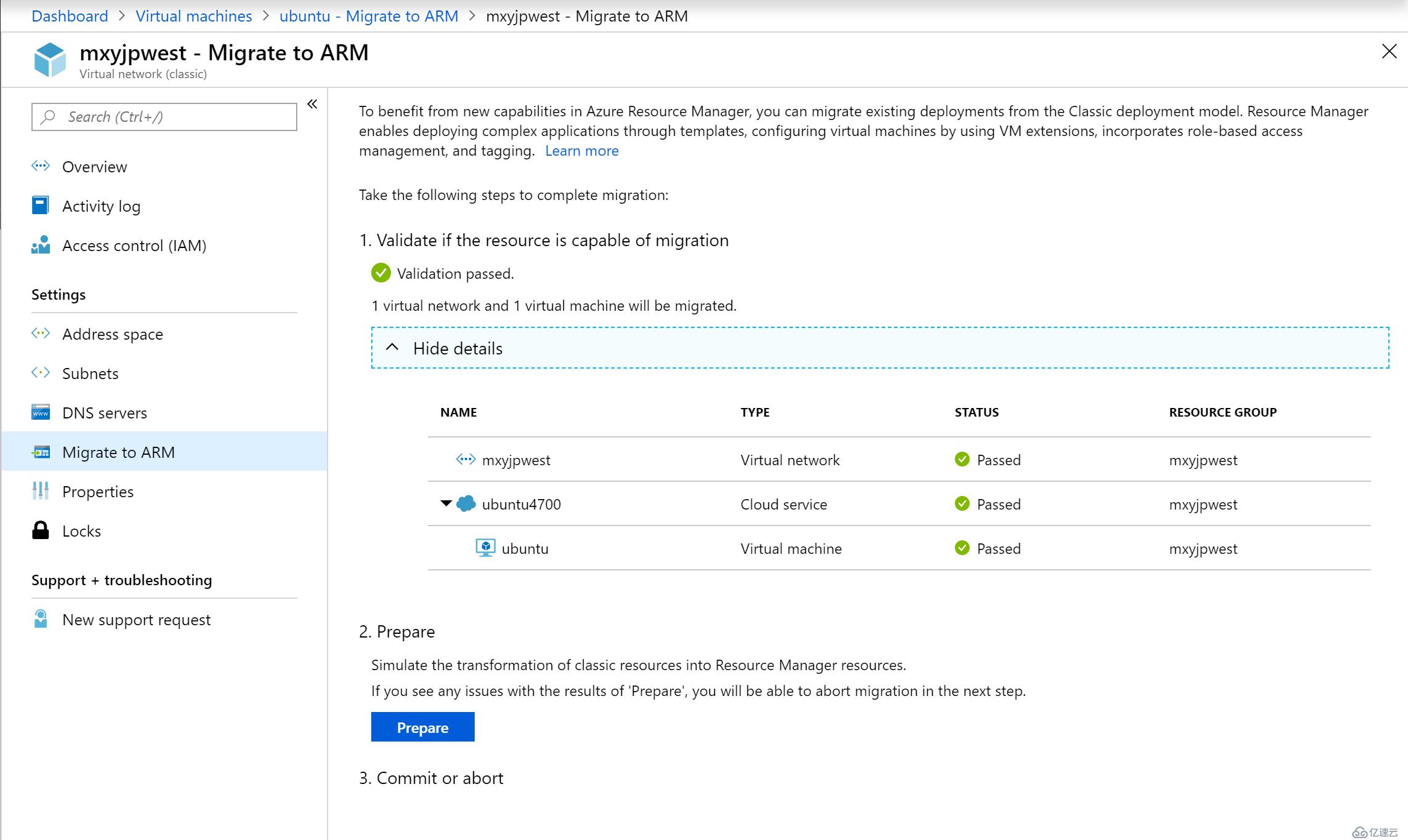Click green Passed check in Virtual network row
The height and width of the screenshot is (840, 1408).
[x=962, y=459]
